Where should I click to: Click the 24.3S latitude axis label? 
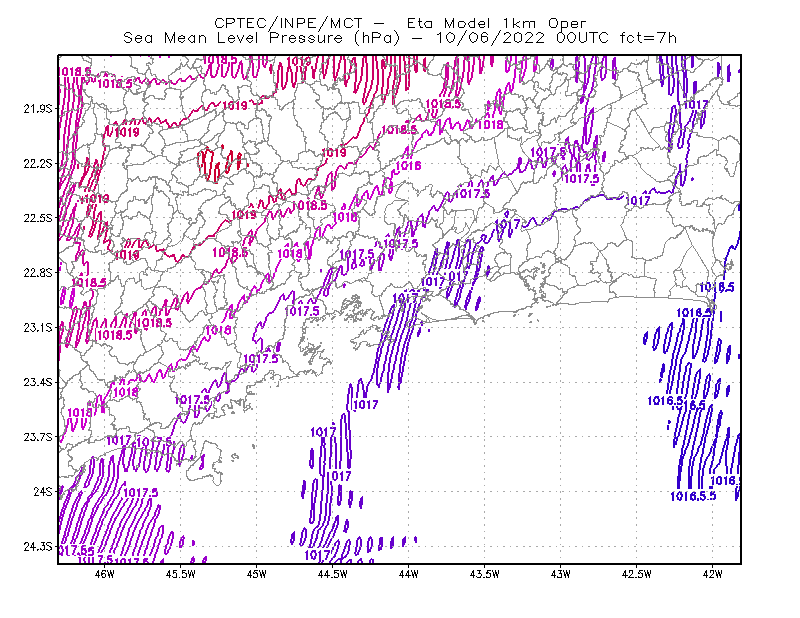38,547
